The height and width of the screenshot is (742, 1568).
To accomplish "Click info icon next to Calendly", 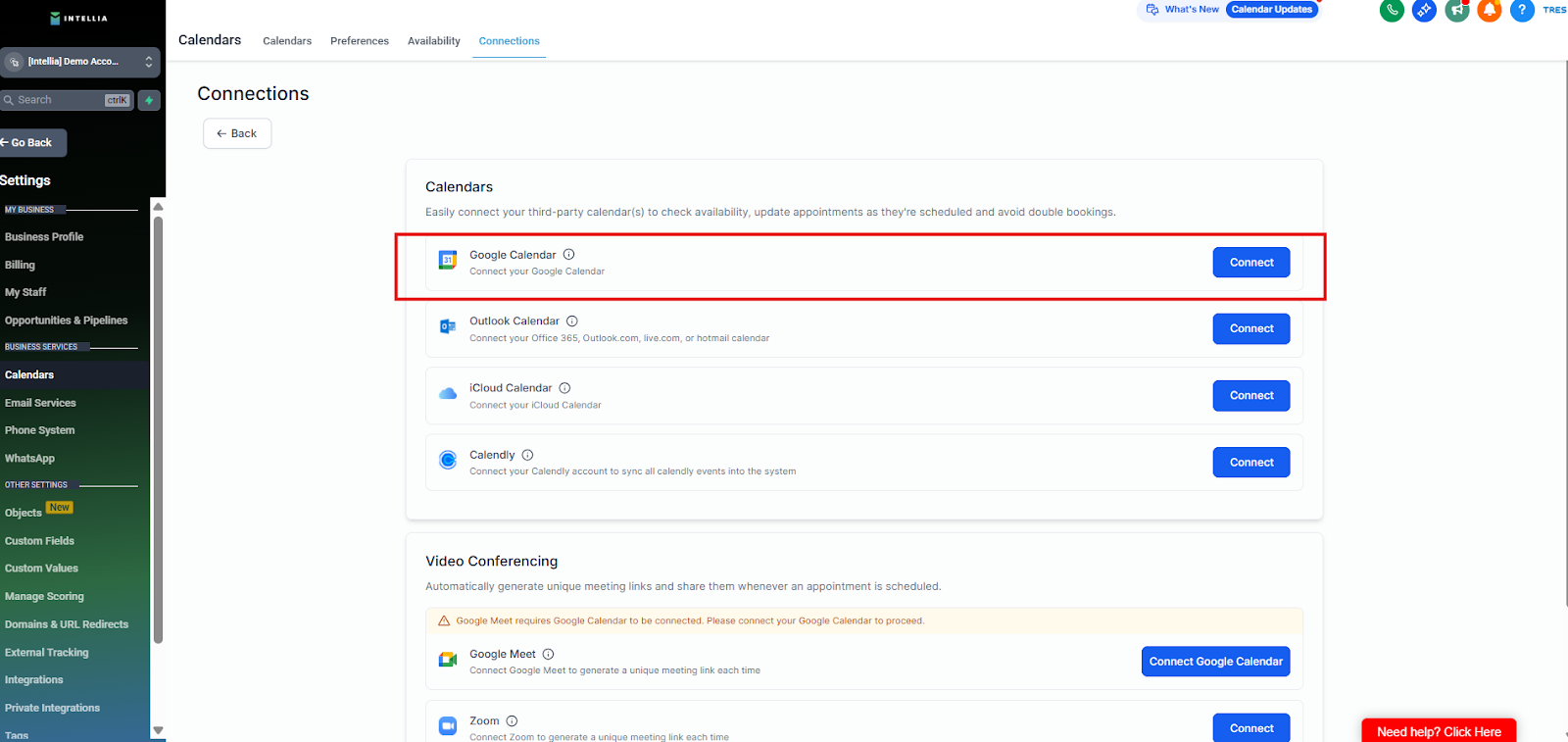I will (527, 455).
